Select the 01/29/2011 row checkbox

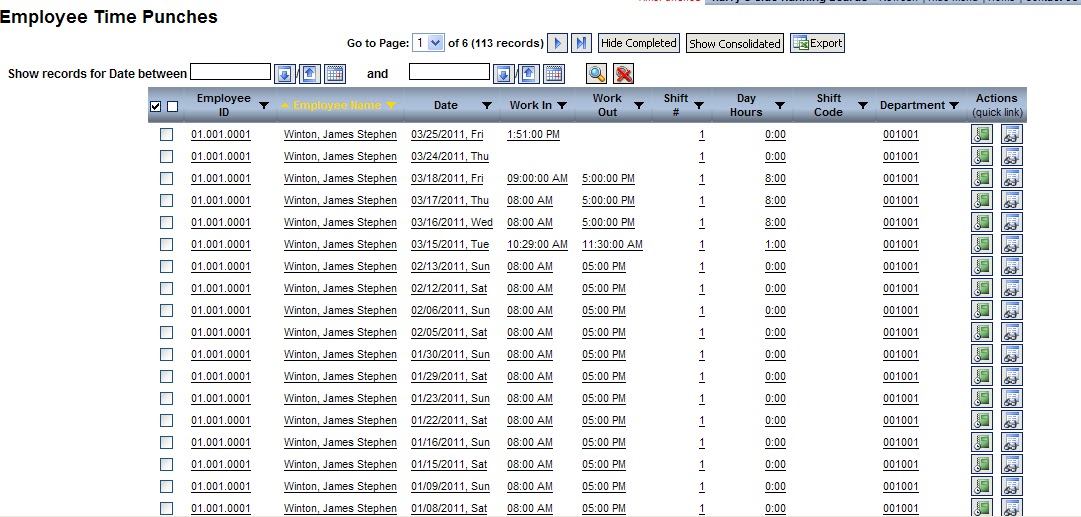coord(166,376)
